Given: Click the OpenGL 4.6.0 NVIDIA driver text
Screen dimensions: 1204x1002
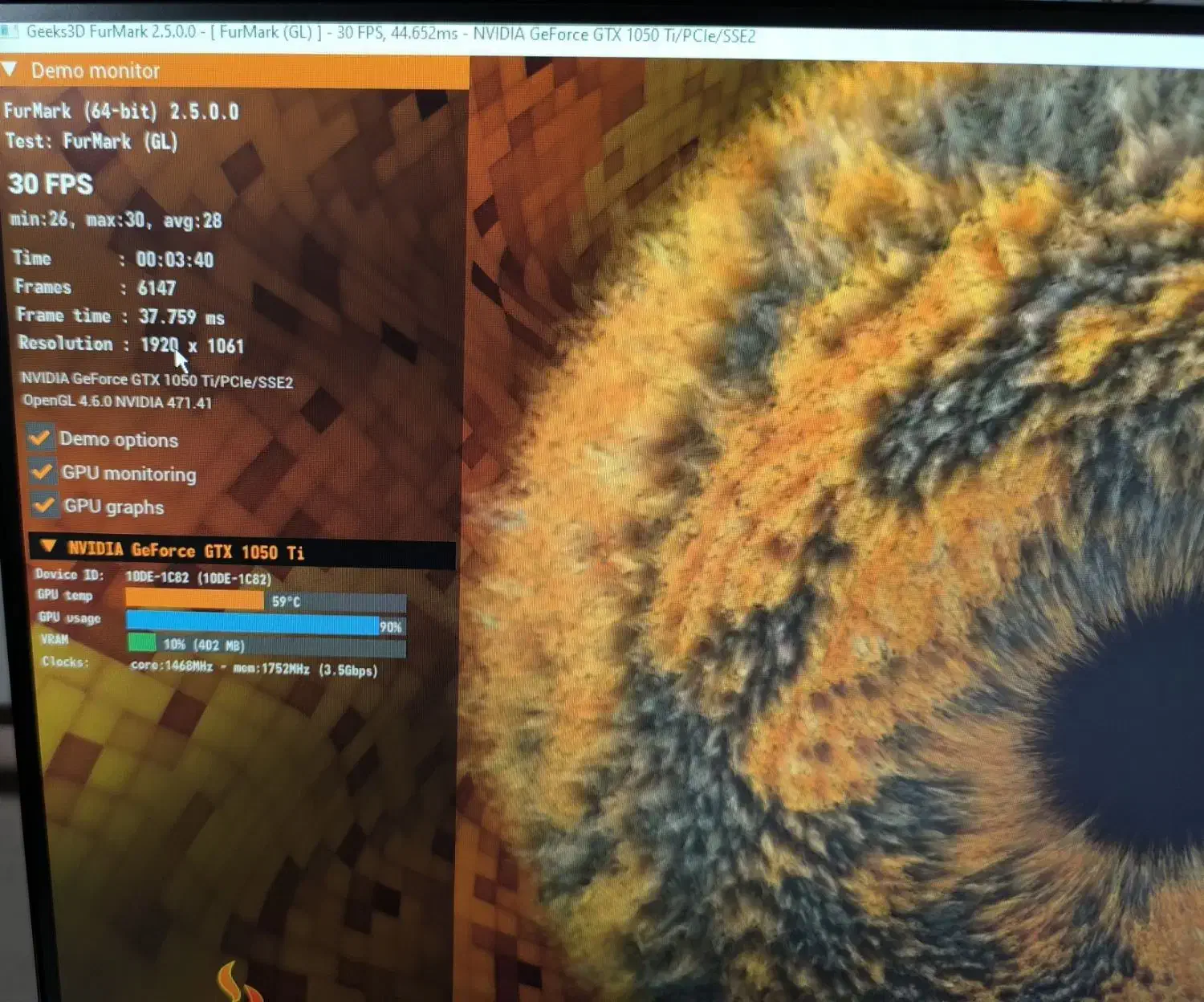Looking at the screenshot, I should point(117,401).
